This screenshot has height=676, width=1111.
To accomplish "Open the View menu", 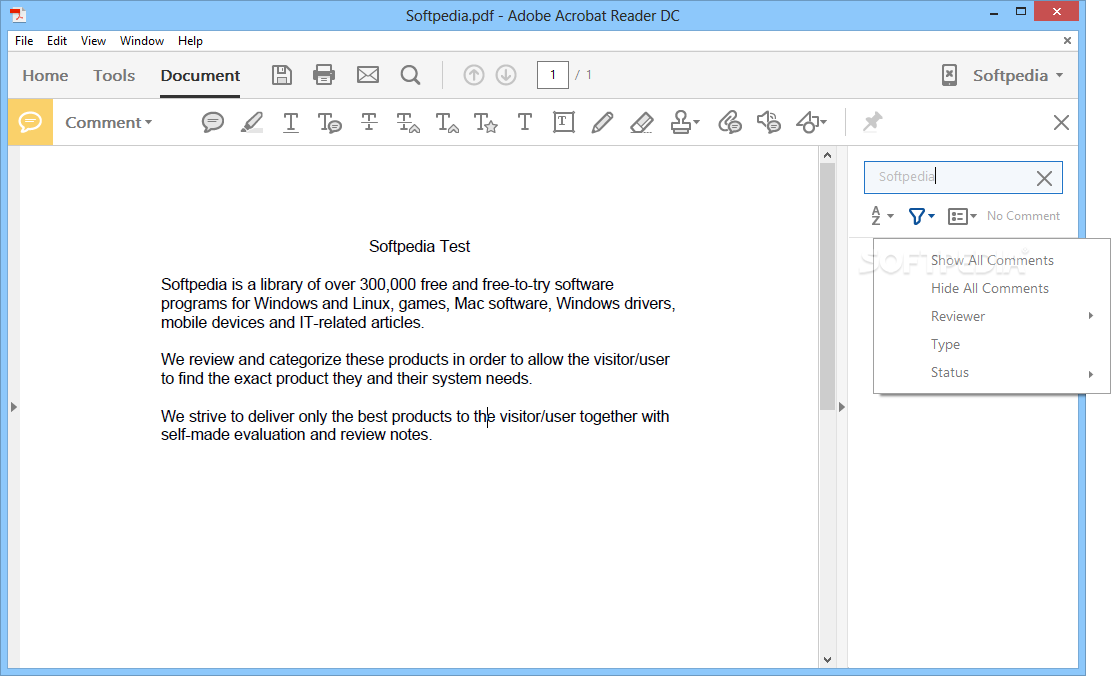I will tap(93, 41).
